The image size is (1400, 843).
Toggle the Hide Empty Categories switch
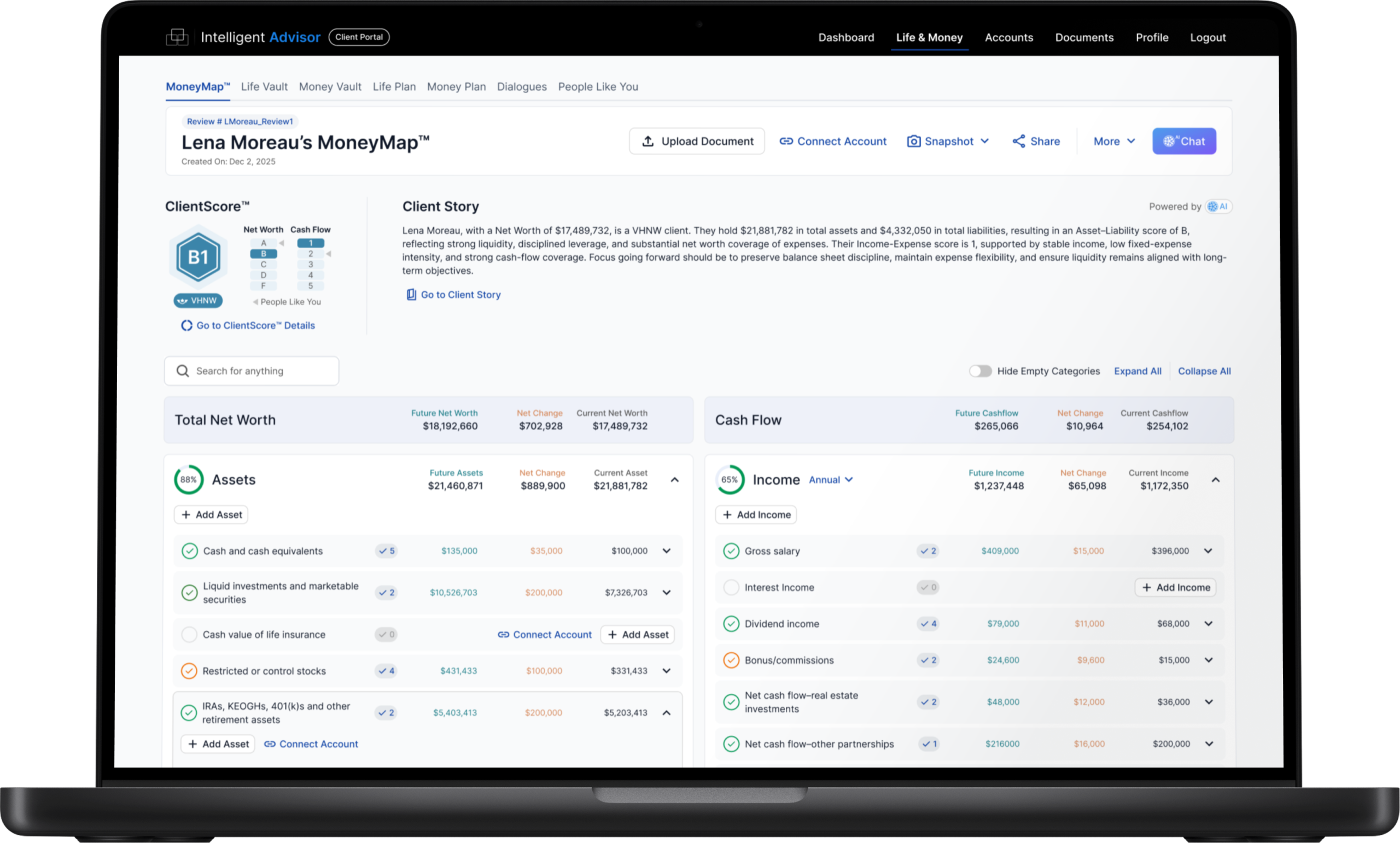(x=980, y=371)
